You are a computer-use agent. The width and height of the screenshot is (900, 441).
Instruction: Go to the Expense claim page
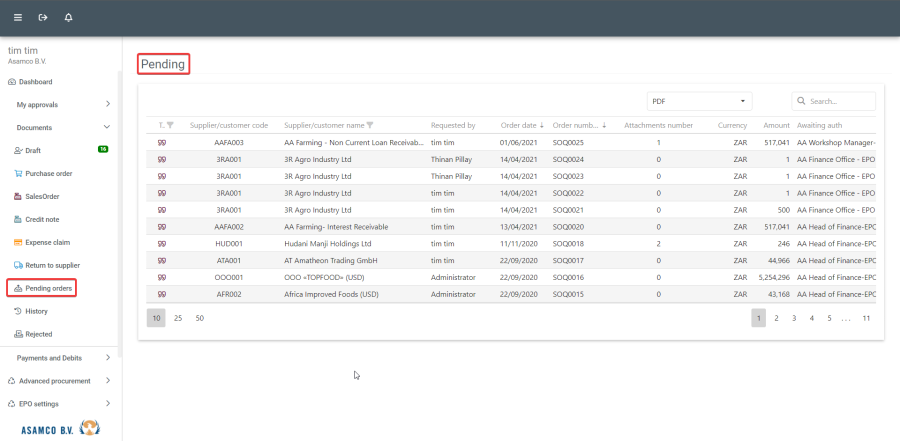pos(46,242)
